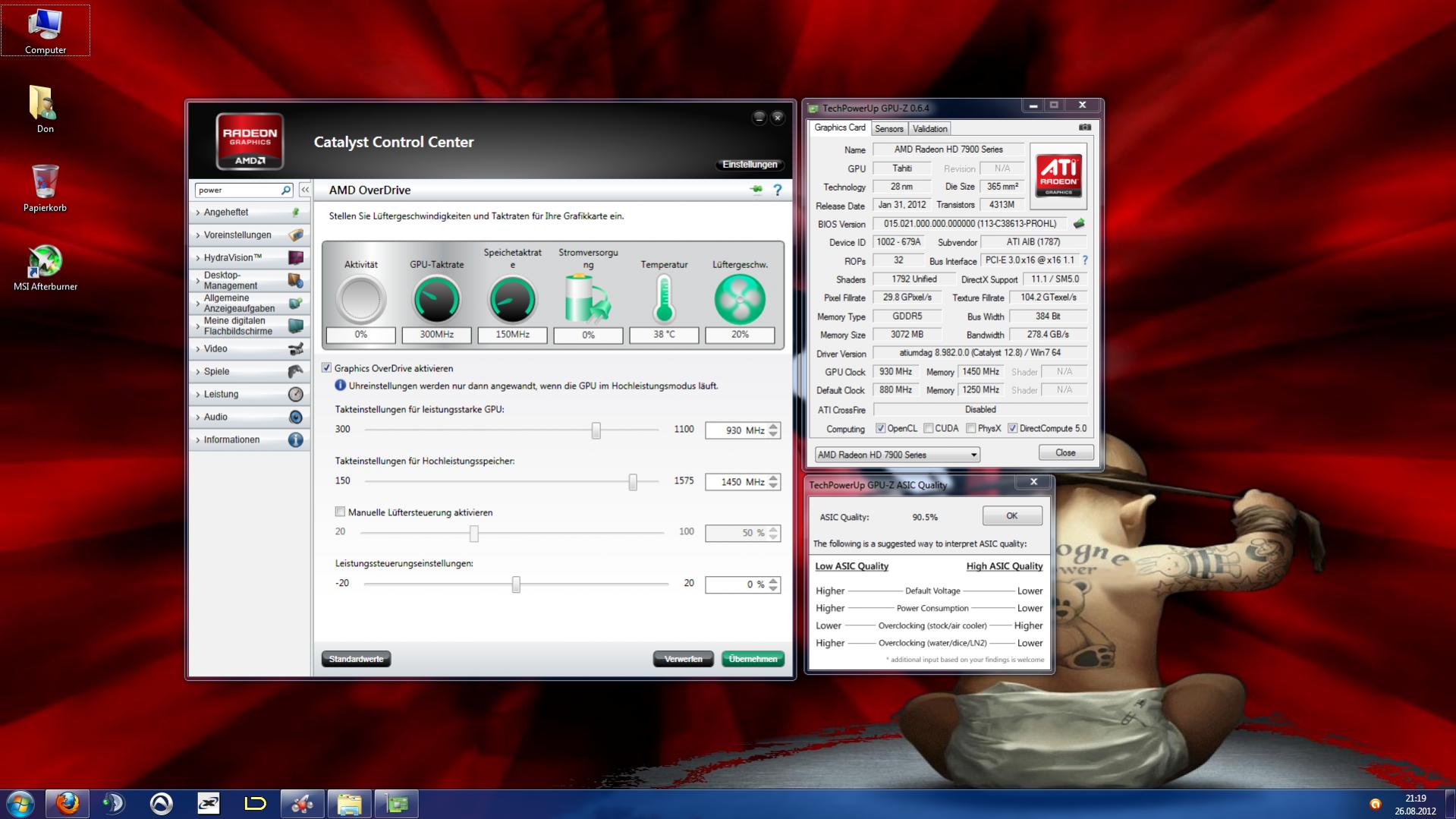Click the search magnifier in Catalyst sidebar
1456x819 pixels.
(286, 190)
